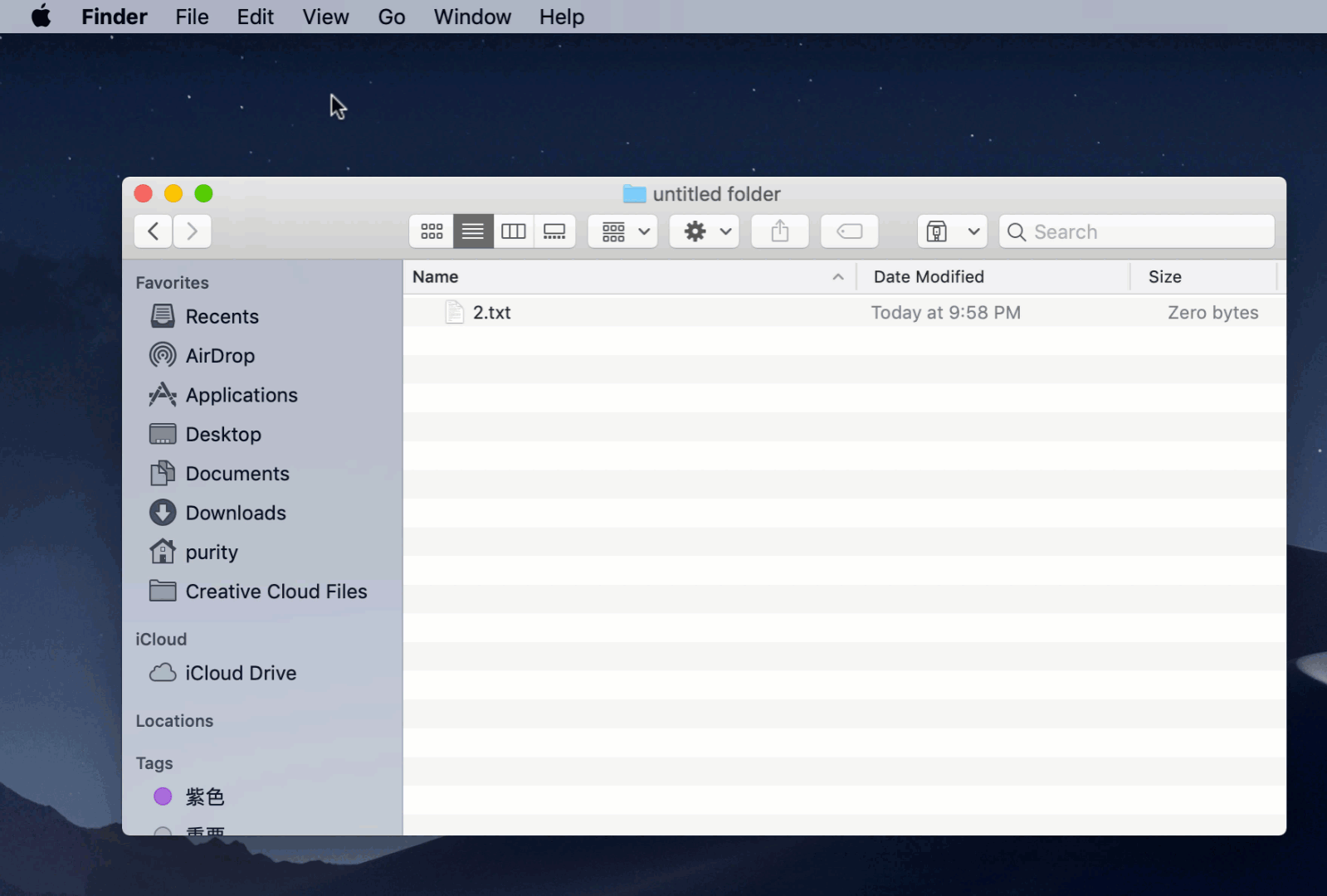Open Downloads in the sidebar
Image resolution: width=1327 pixels, height=896 pixels.
click(217, 513)
